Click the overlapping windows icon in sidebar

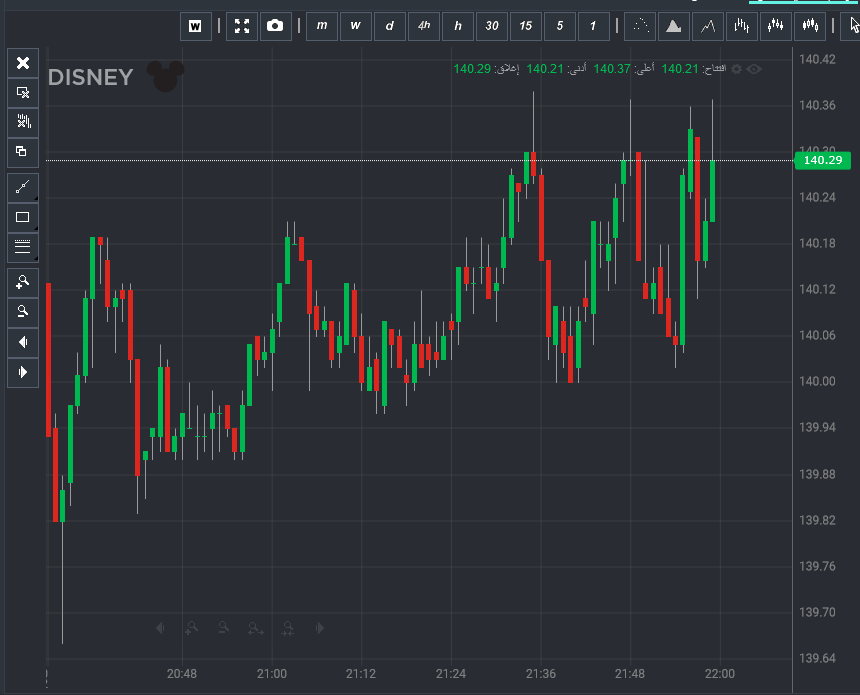click(x=23, y=152)
